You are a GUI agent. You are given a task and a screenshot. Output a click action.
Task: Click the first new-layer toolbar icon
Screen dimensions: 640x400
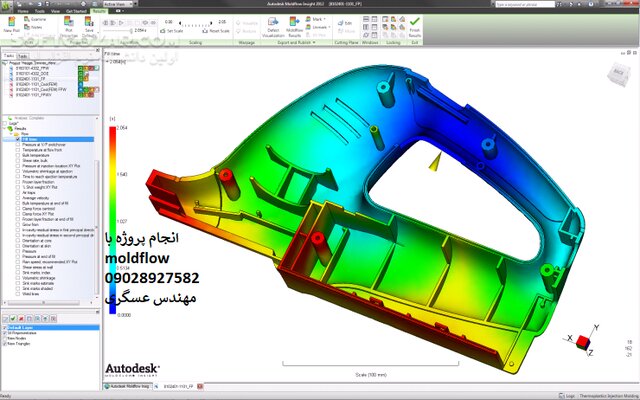[x=6, y=318]
